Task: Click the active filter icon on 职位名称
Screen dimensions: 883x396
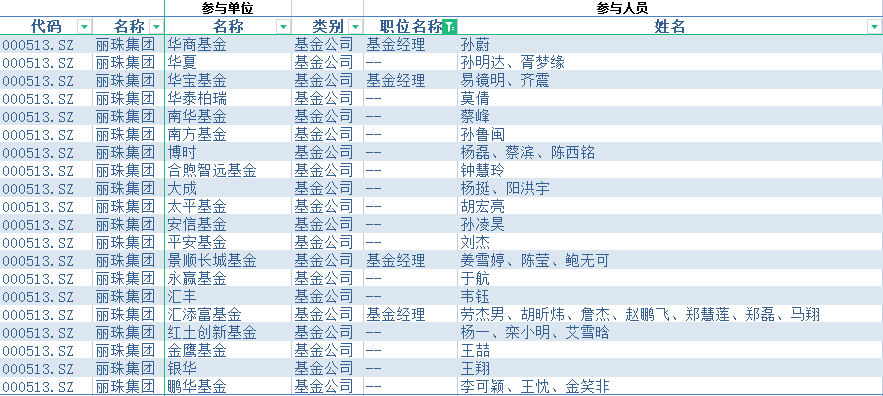Action: 449,26
